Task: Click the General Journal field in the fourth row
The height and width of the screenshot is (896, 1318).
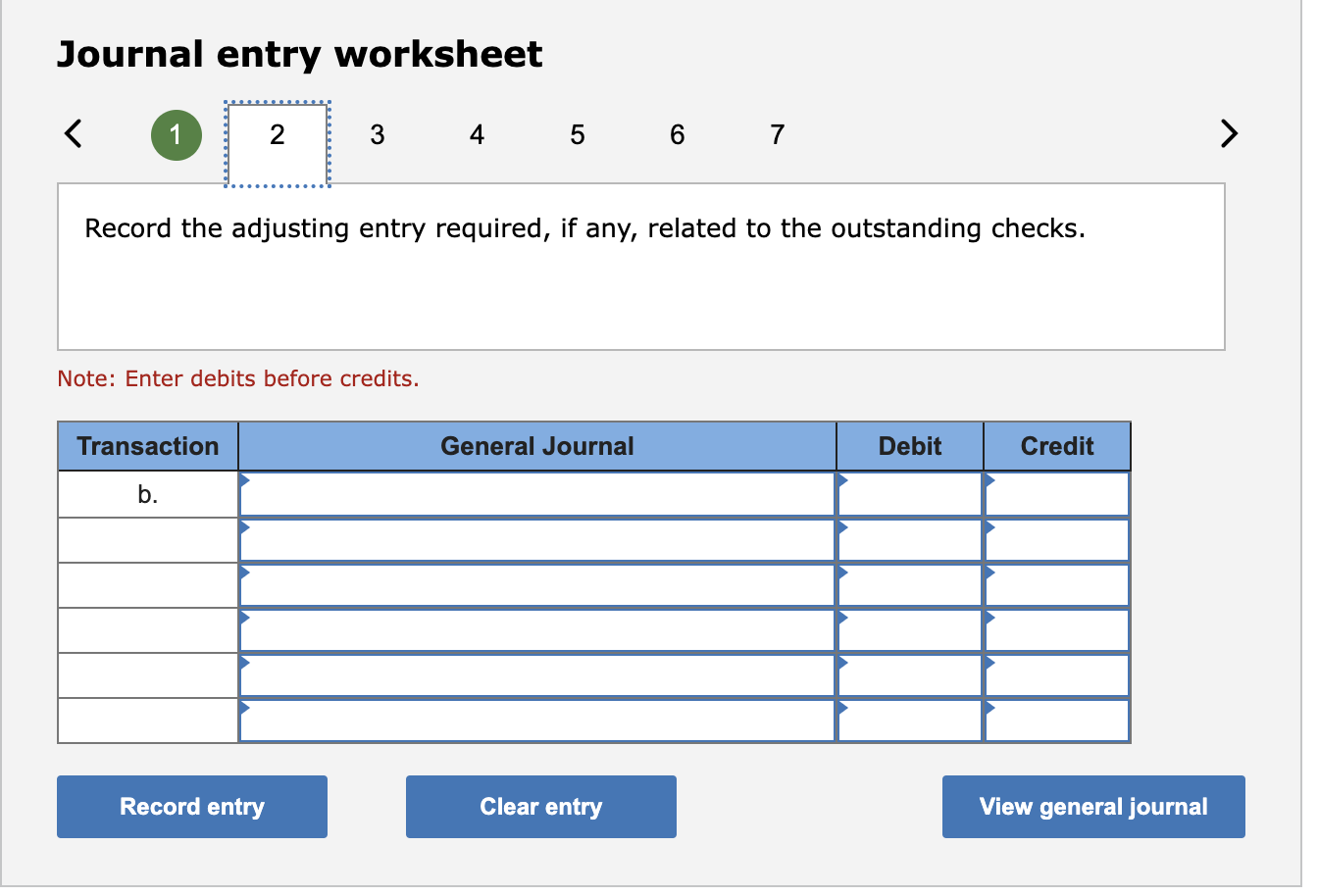Action: pyautogui.click(x=537, y=629)
